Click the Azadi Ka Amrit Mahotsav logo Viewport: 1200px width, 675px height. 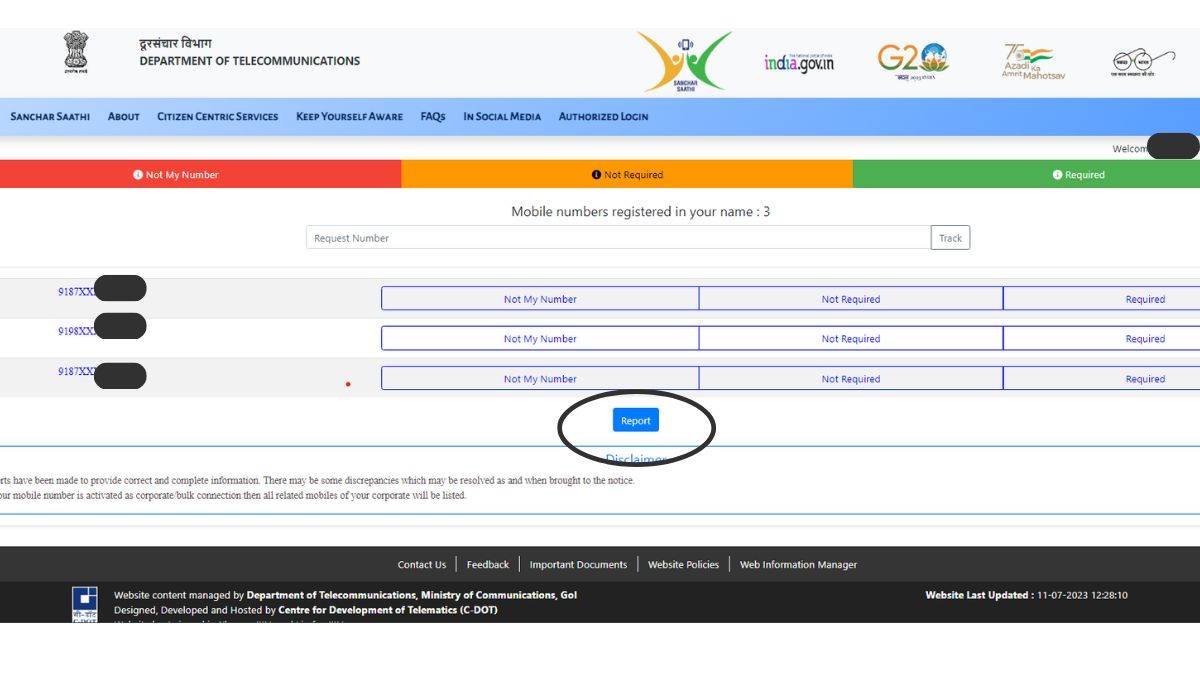coord(1033,61)
